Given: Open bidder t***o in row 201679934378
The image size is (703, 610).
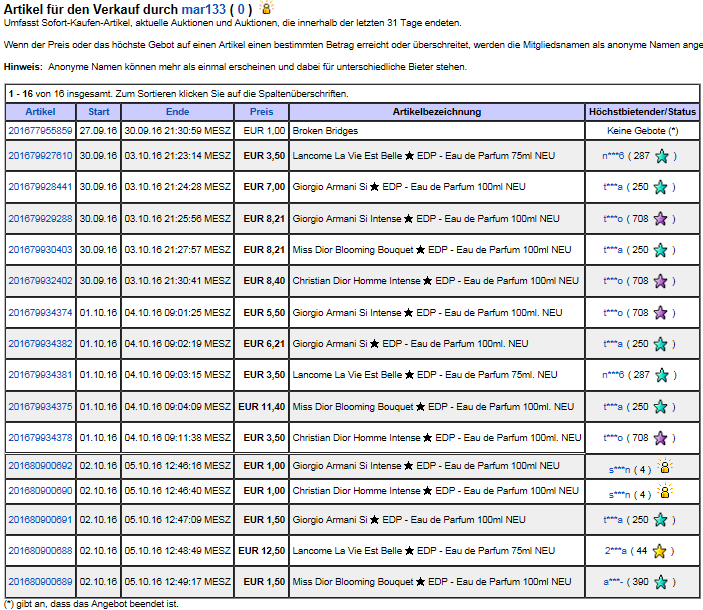Looking at the screenshot, I should [613, 437].
